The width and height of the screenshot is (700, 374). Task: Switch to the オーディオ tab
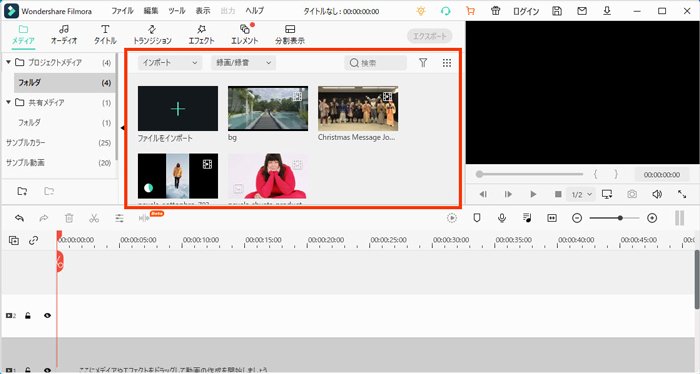[x=64, y=34]
